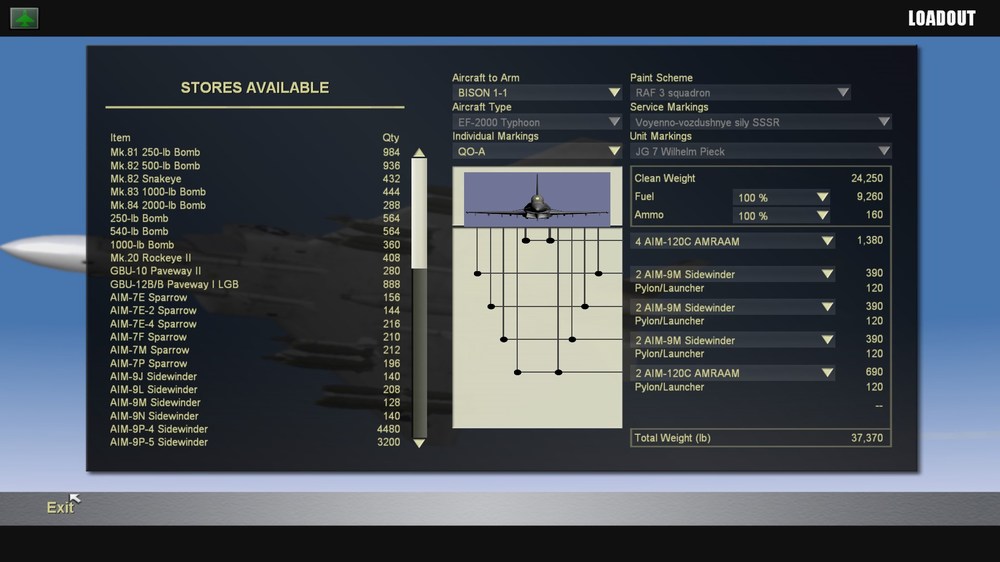Image resolution: width=1000 pixels, height=562 pixels.
Task: Click the Exit button
Action: pos(60,507)
